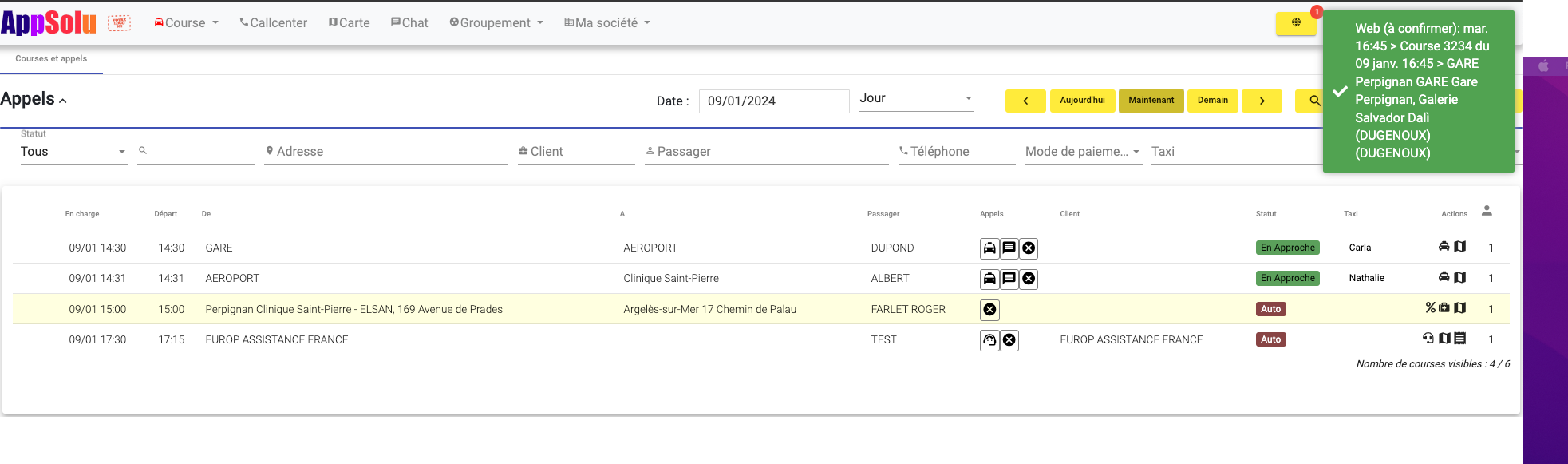The height and width of the screenshot is (464, 1568).
Task: Cancel FARLET ROGER's call with the X icon
Action: [x=989, y=310]
